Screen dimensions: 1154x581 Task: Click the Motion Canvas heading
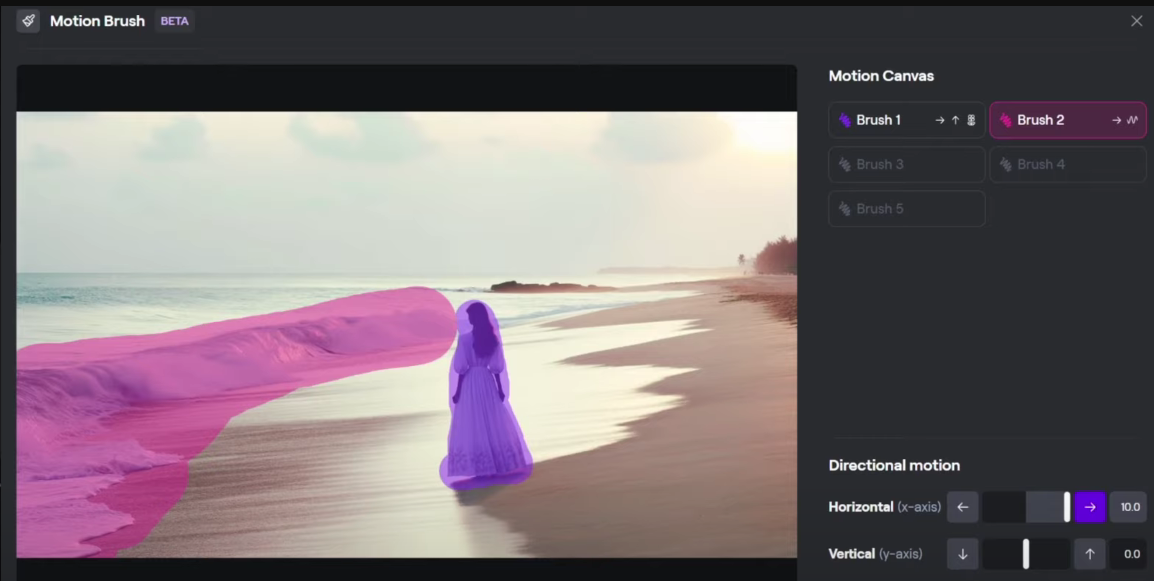click(x=881, y=76)
